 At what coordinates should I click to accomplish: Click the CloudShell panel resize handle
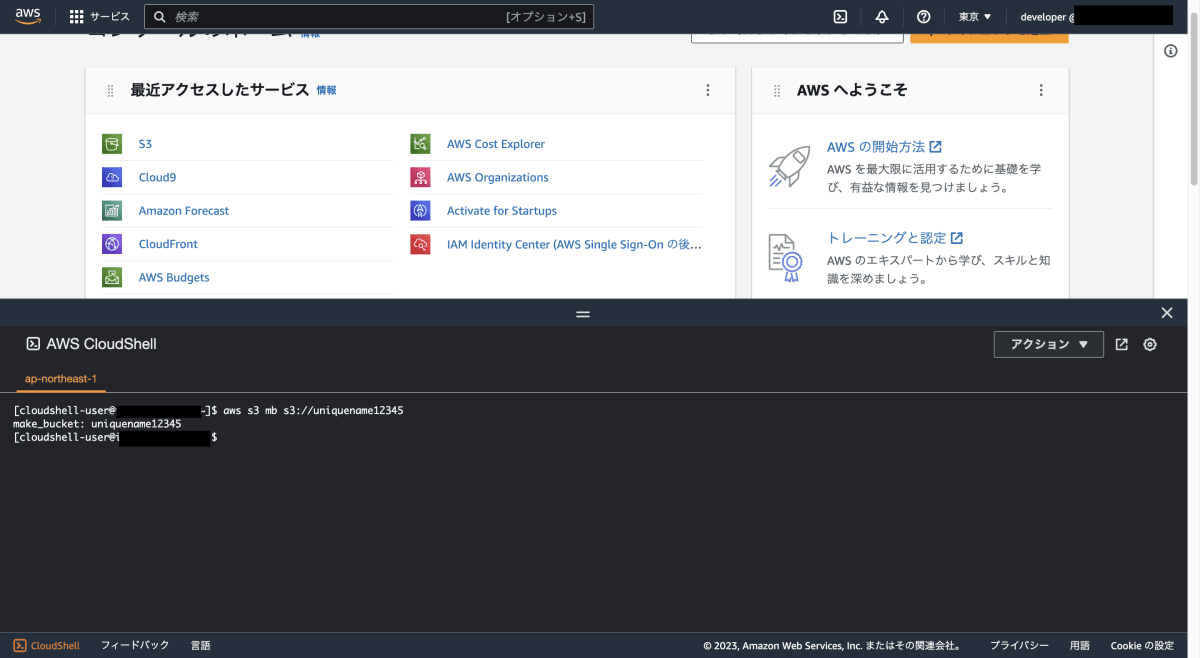pyautogui.click(x=583, y=314)
